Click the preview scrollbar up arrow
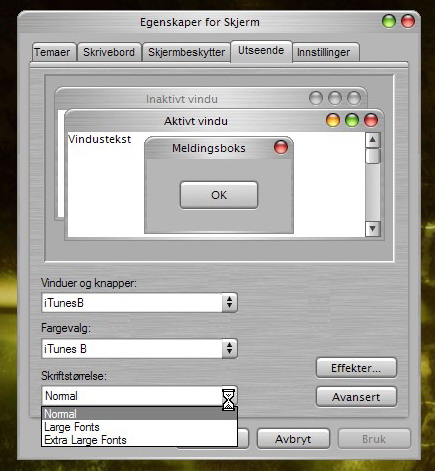 click(x=373, y=140)
